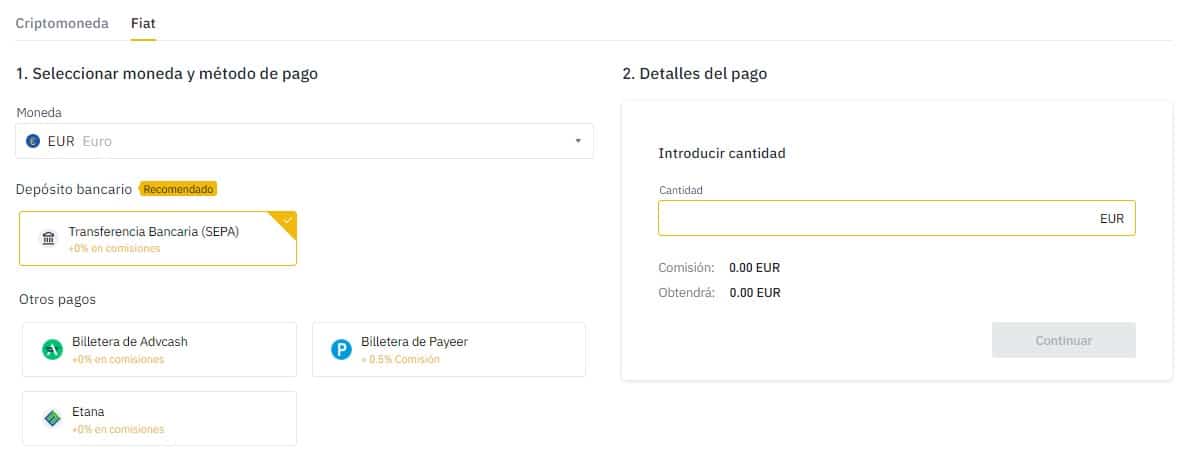
Task: Click the Euro currency coin icon
Action: [33, 141]
